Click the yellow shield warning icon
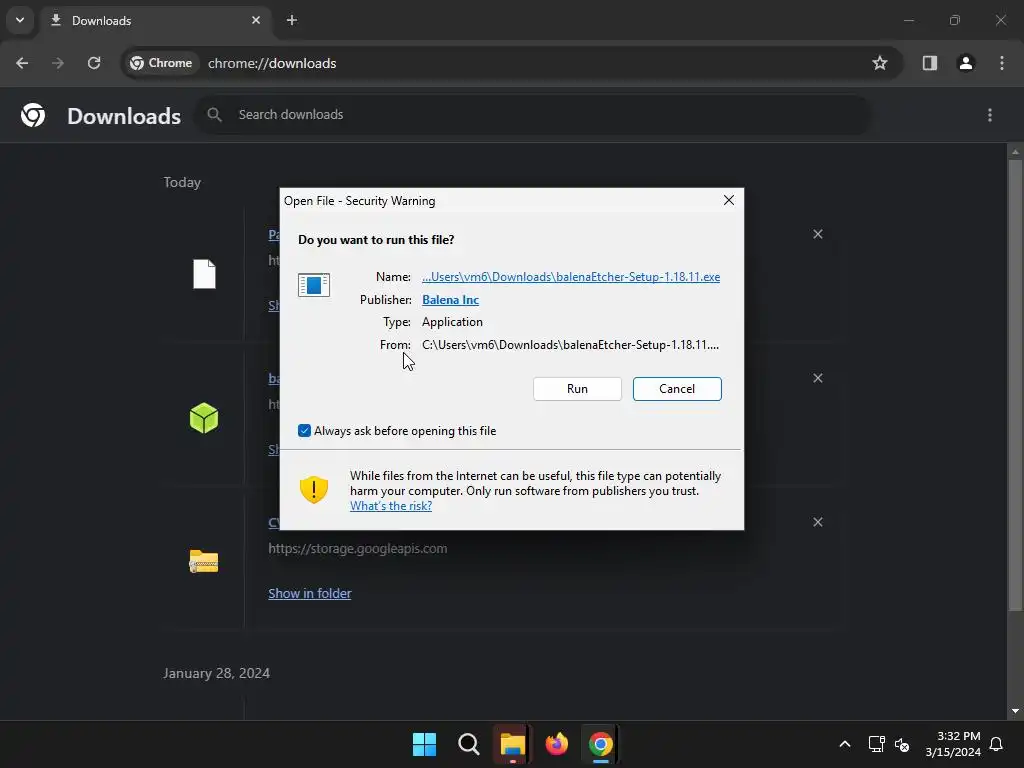The image size is (1024, 768). point(313,489)
